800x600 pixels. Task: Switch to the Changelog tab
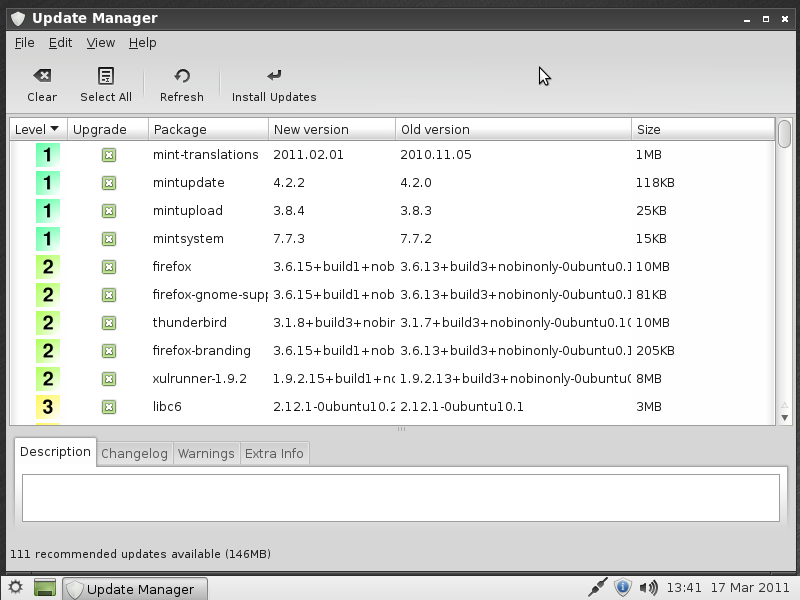(x=134, y=453)
